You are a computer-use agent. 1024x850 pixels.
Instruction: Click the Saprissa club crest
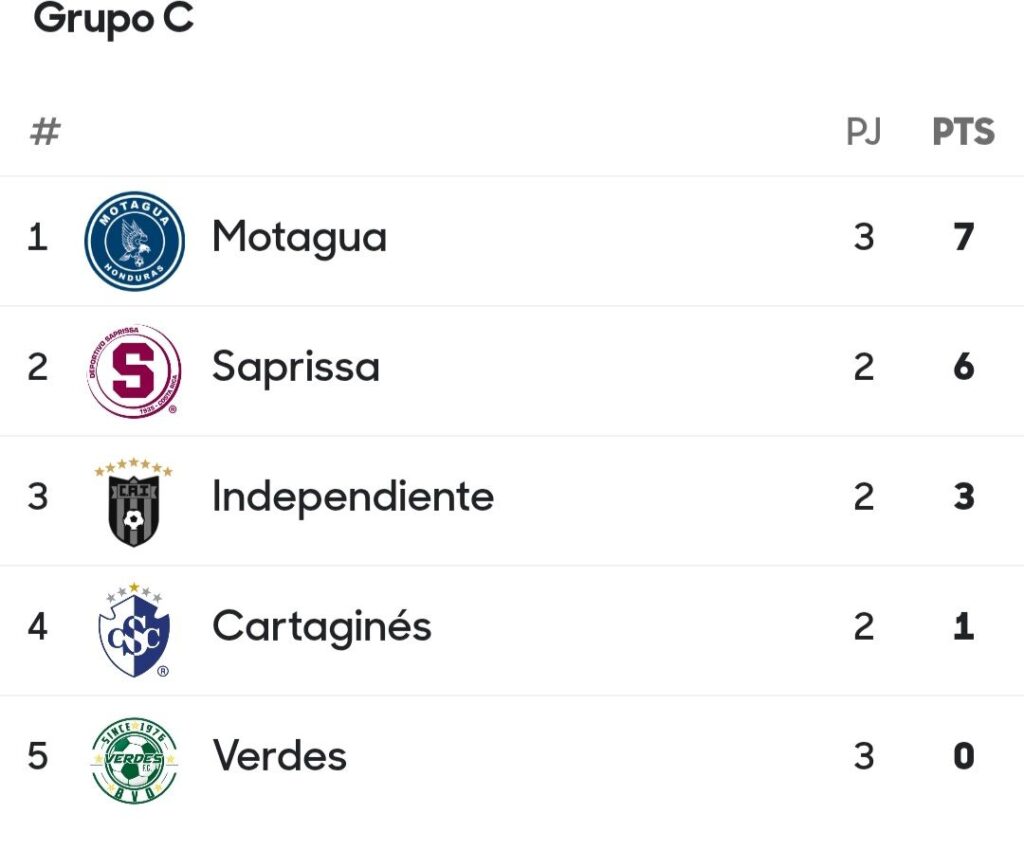coord(134,371)
